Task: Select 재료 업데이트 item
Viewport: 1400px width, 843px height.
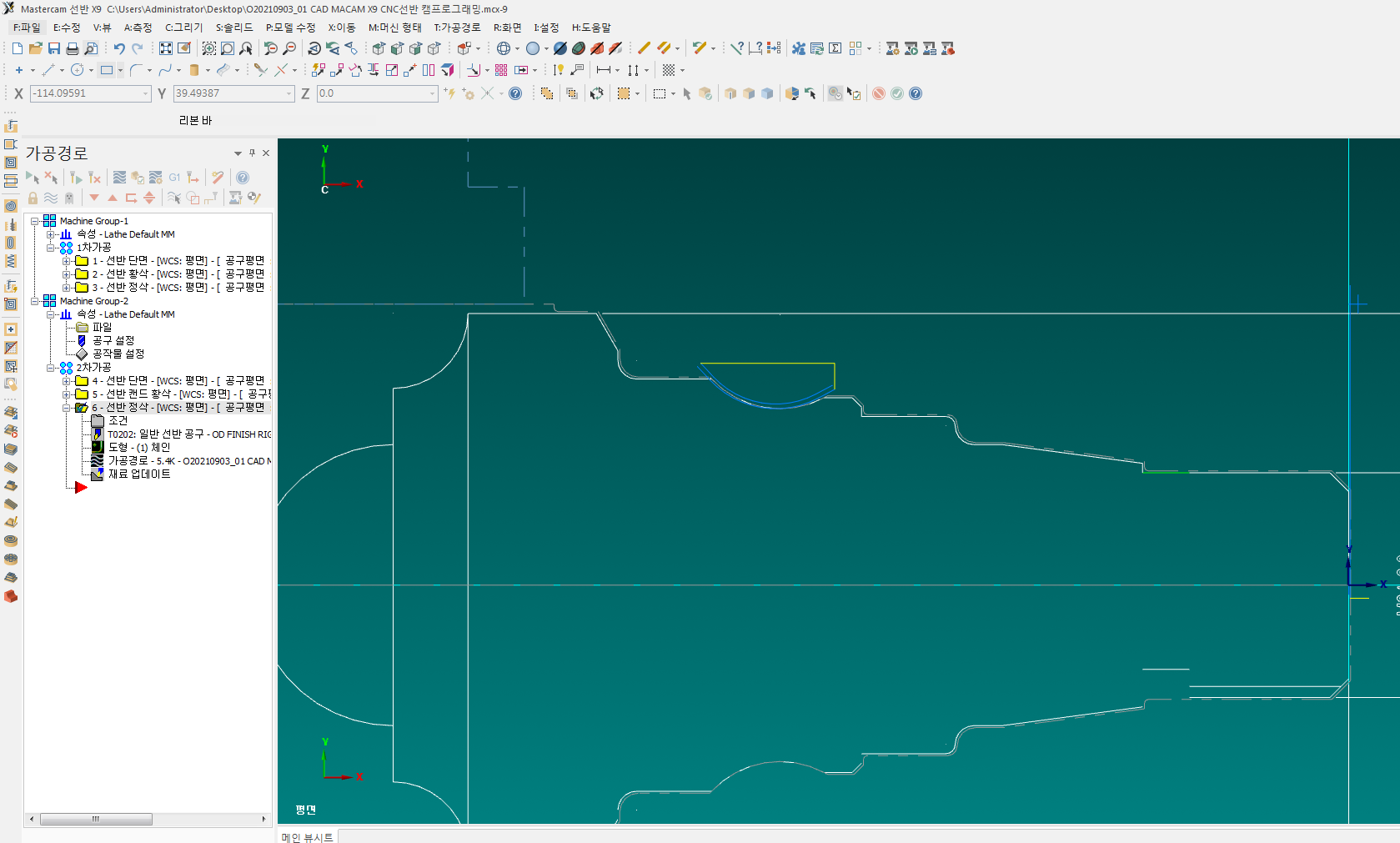Action: pyautogui.click(x=139, y=474)
